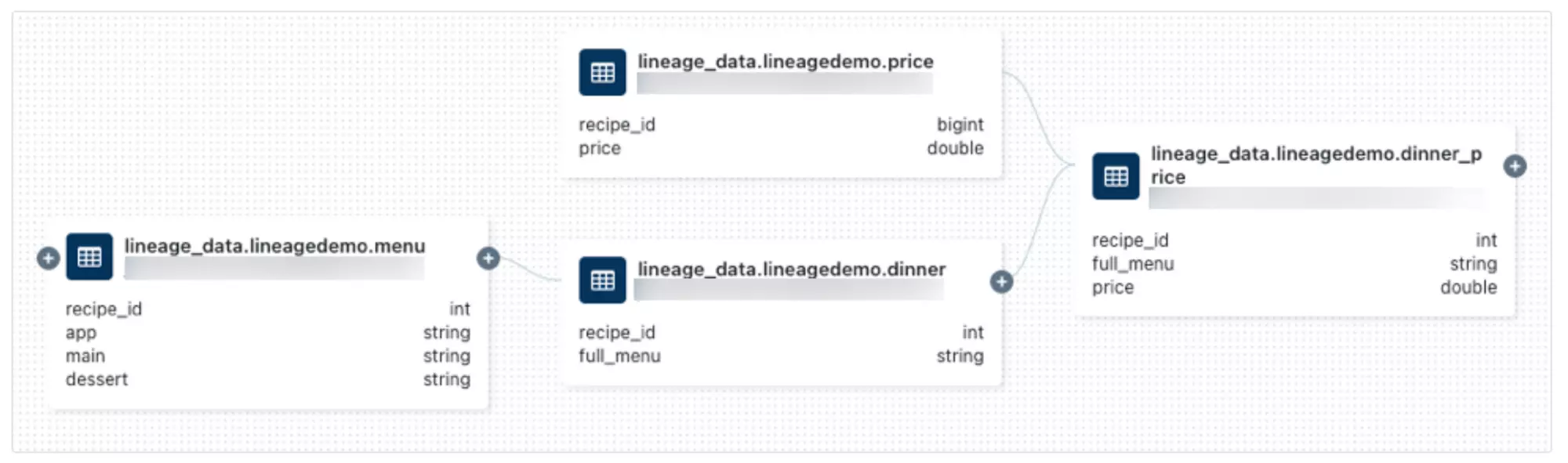Viewport: 1568px width, 463px height.
Task: Click the dinner_price table icon
Action: [x=1116, y=176]
